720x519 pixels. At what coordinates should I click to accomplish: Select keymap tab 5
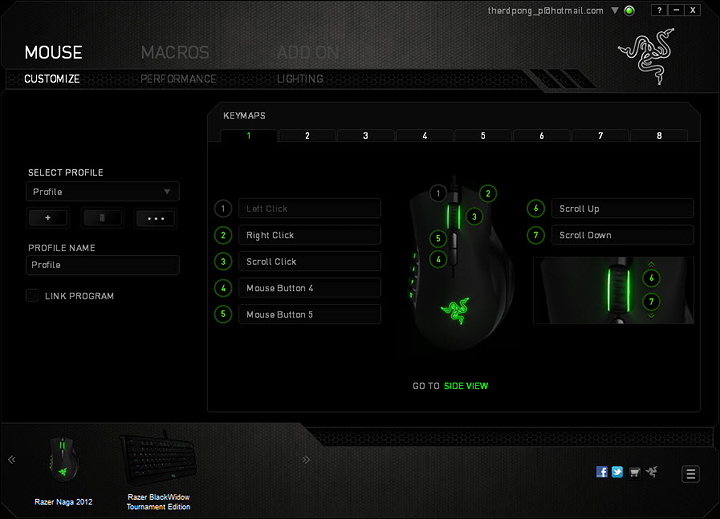point(483,135)
